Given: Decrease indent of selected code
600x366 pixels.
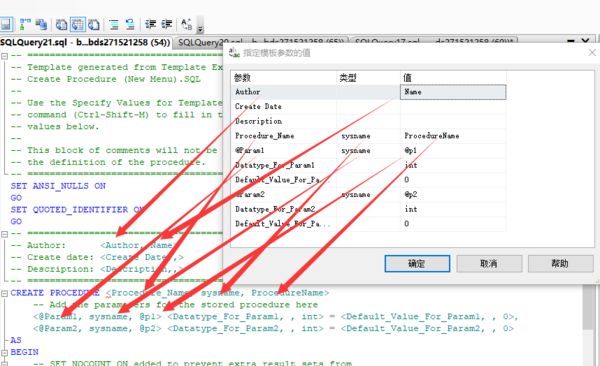Looking at the screenshot, I should [150, 25].
